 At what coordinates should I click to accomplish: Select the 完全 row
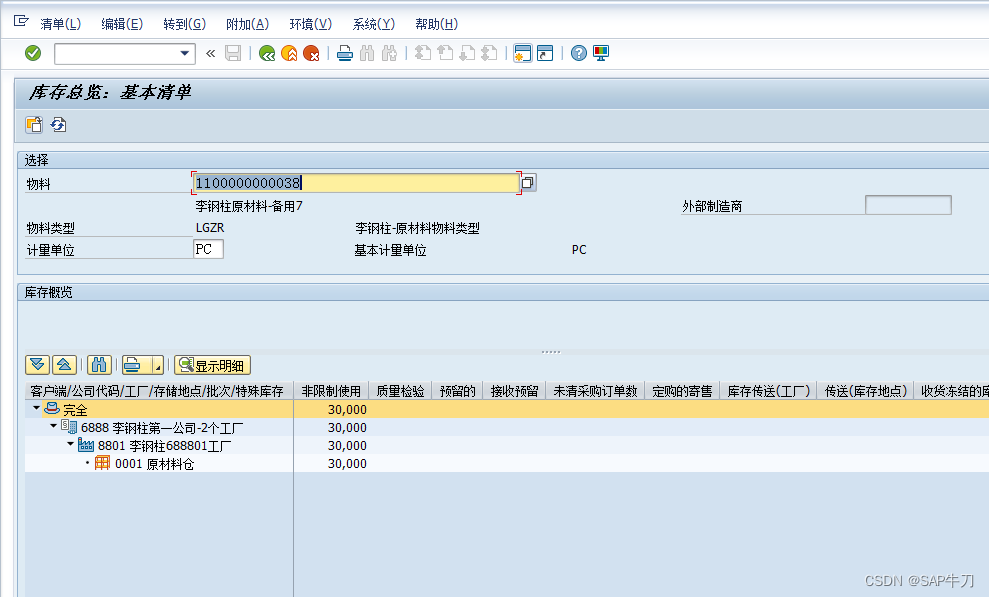click(x=506, y=409)
